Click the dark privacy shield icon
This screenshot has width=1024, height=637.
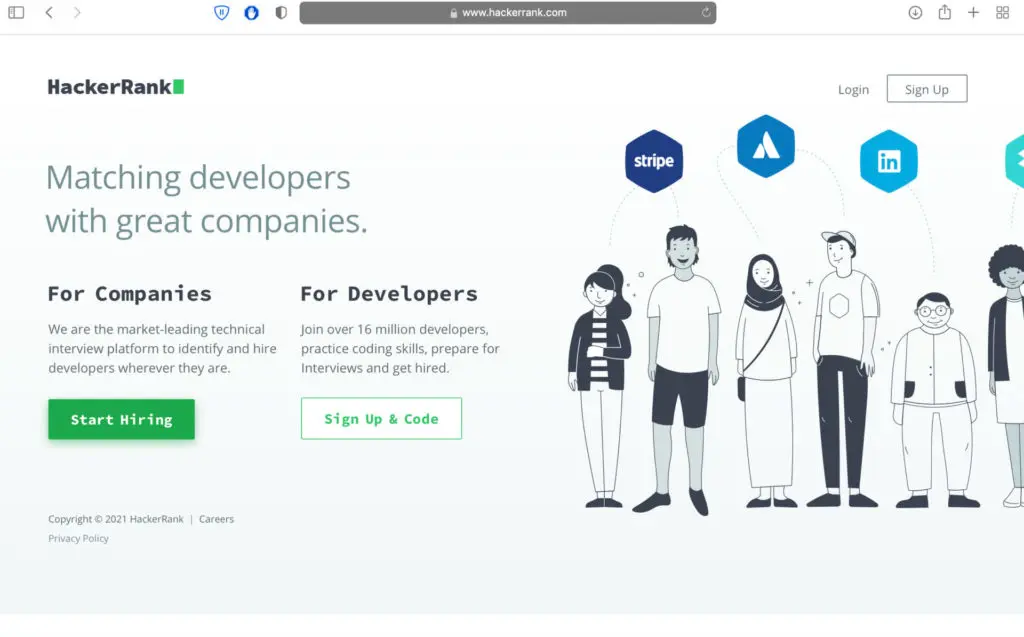[x=280, y=12]
